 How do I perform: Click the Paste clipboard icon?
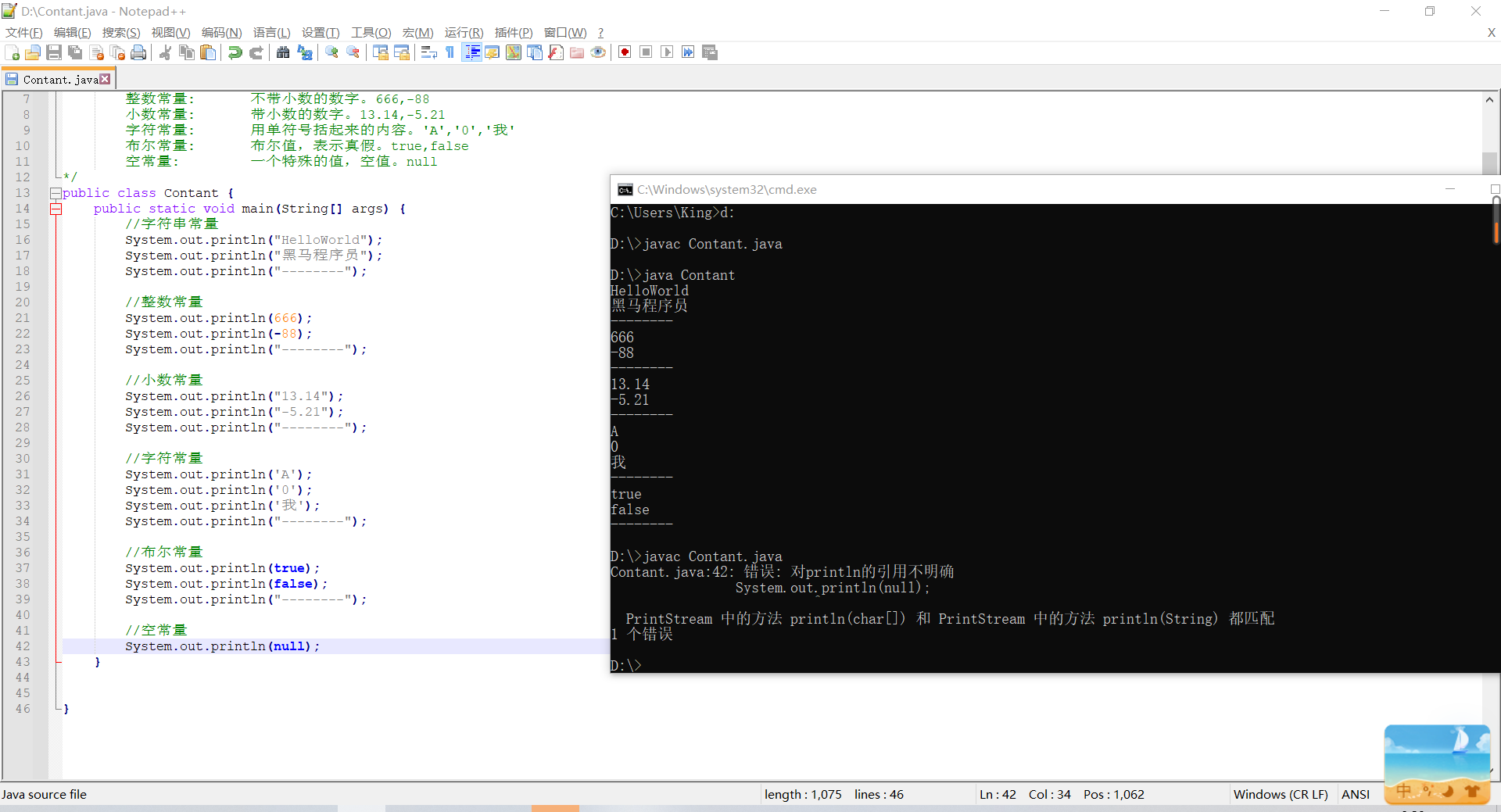pyautogui.click(x=208, y=52)
